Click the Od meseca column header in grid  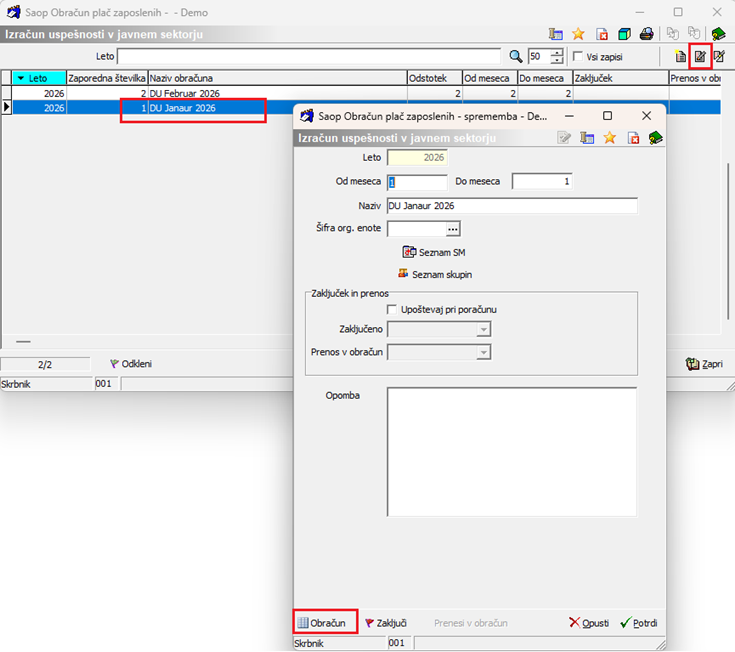tap(490, 78)
